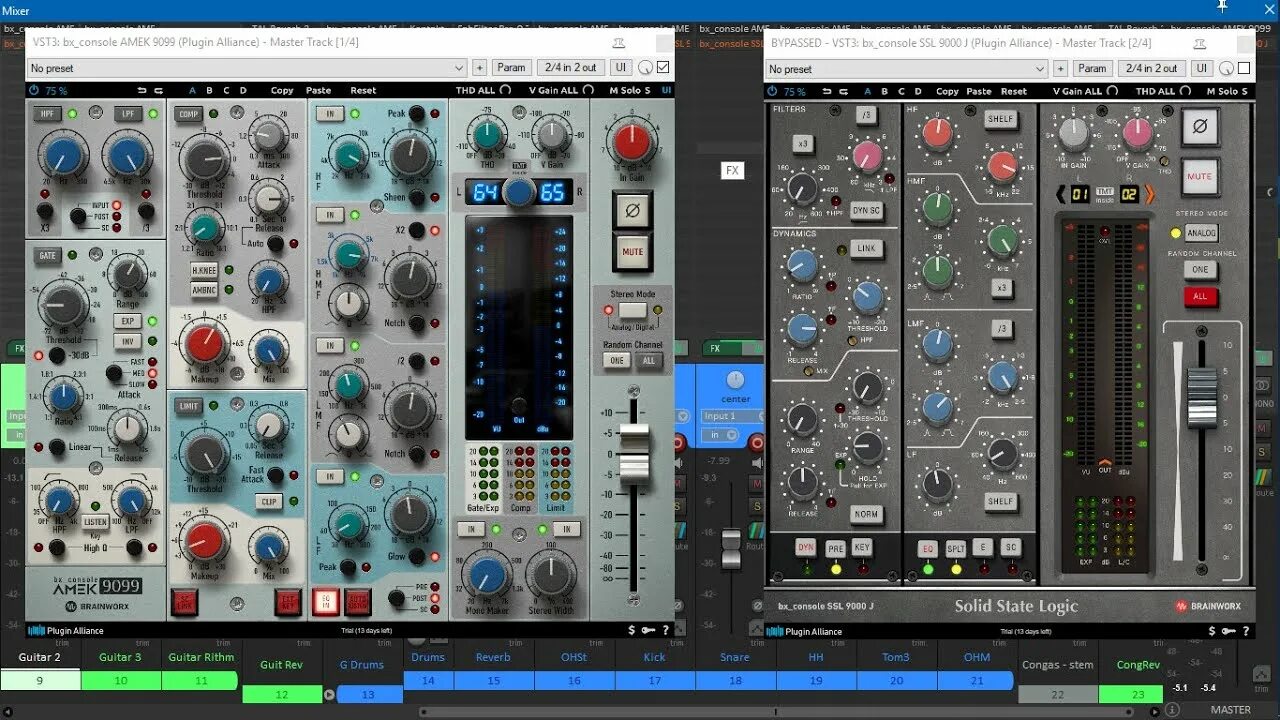
Task: Toggle the AMEK EQ IN red button
Action: (325, 601)
